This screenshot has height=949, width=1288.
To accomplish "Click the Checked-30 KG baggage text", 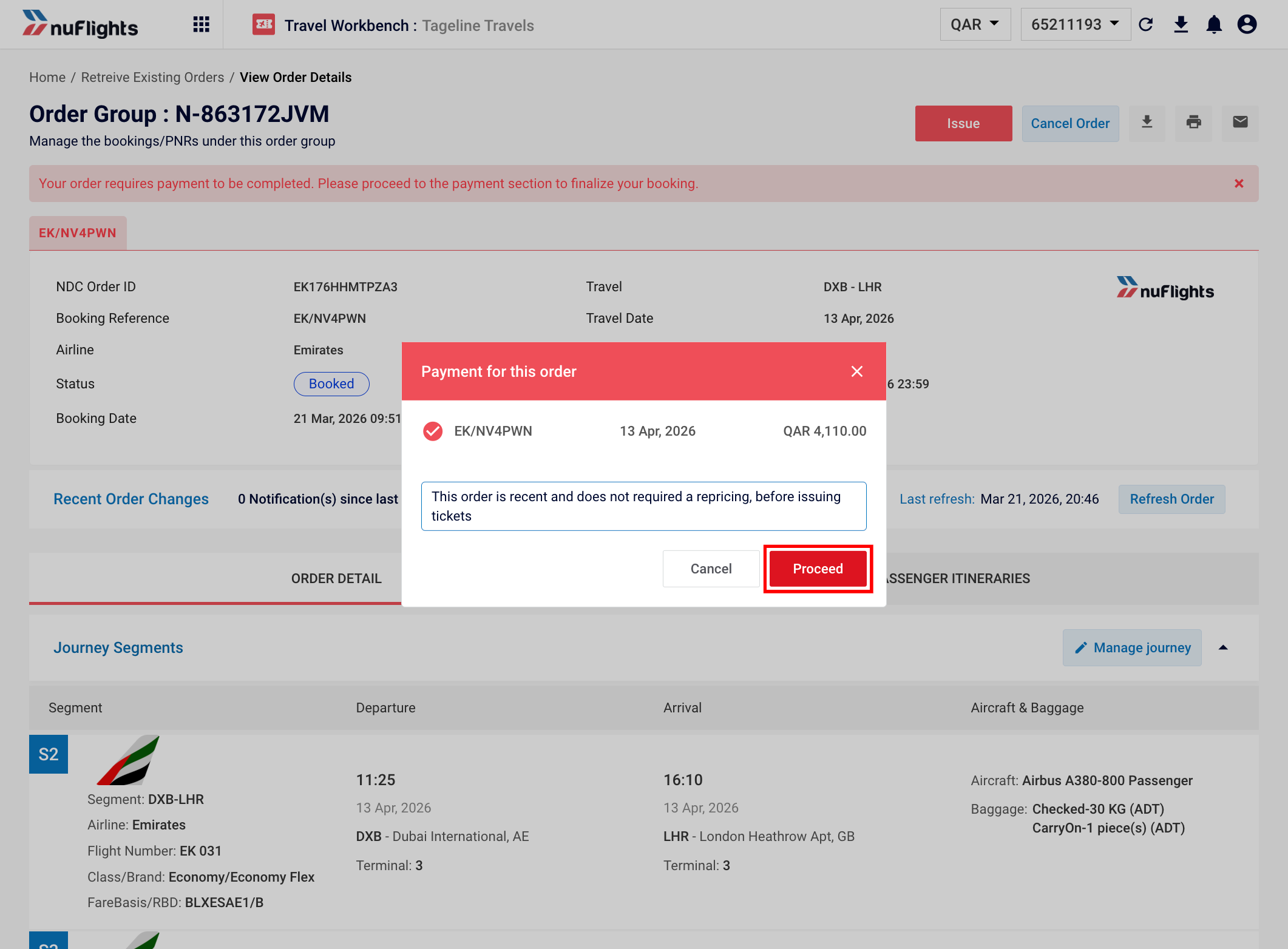I will [1098, 809].
